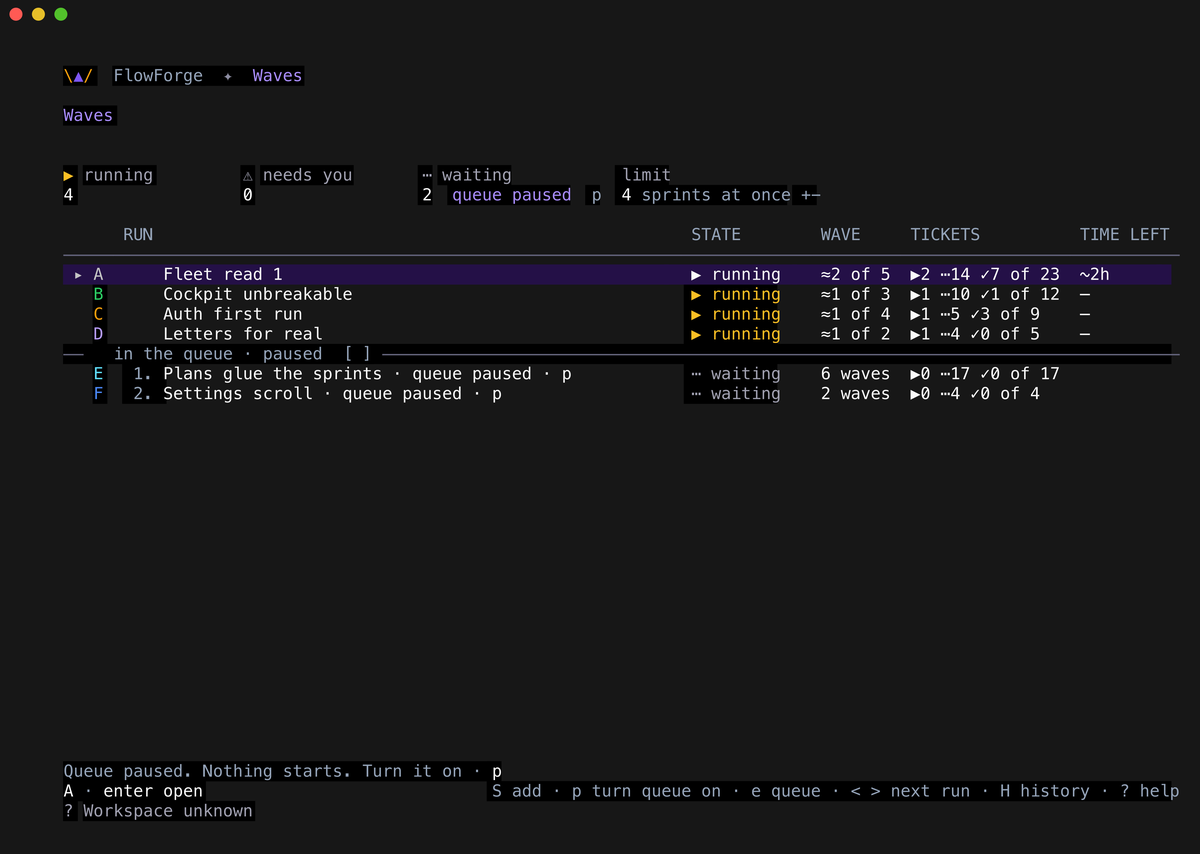Click the < > next run hint

pyautogui.click(x=910, y=791)
